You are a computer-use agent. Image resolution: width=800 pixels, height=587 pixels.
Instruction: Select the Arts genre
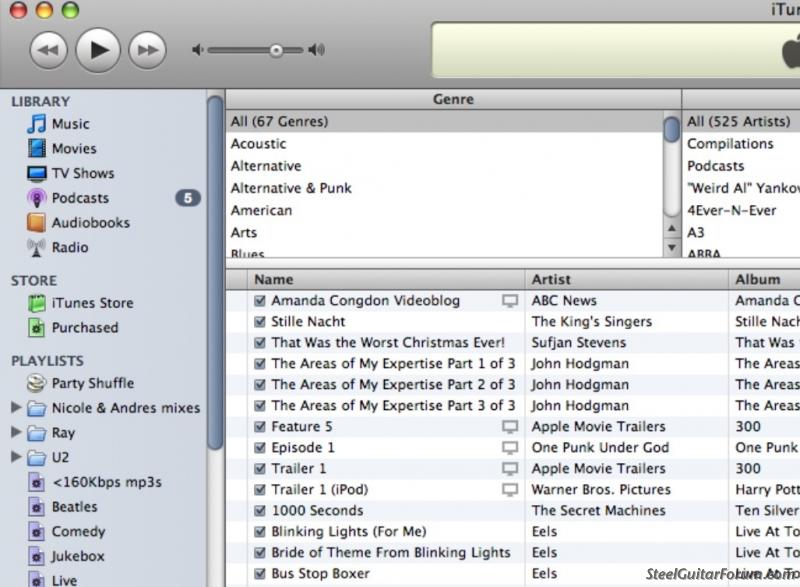pos(444,233)
